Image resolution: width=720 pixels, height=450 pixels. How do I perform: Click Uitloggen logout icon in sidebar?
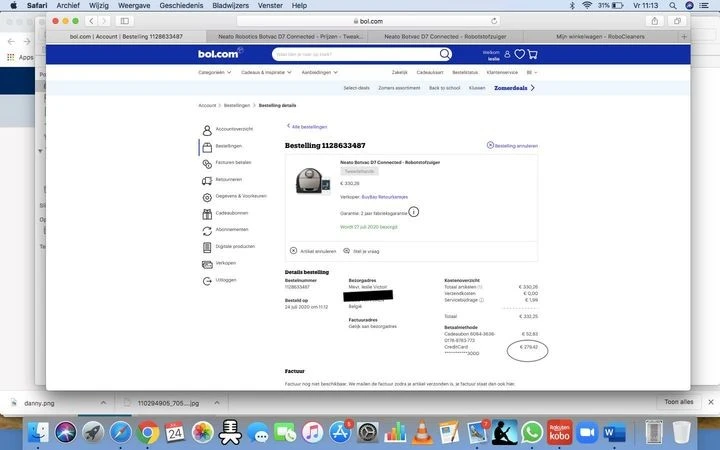(x=207, y=281)
